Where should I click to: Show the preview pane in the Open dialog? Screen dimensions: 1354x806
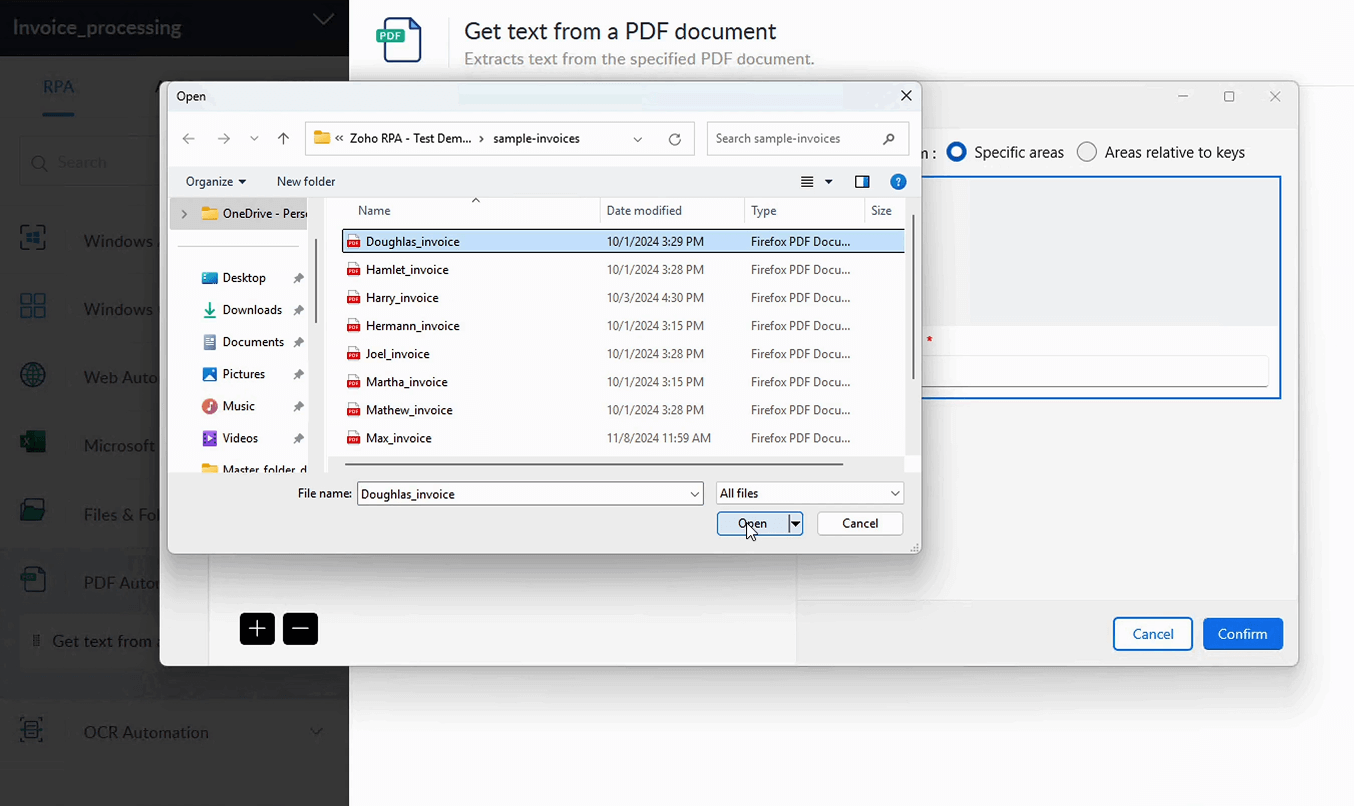862,181
